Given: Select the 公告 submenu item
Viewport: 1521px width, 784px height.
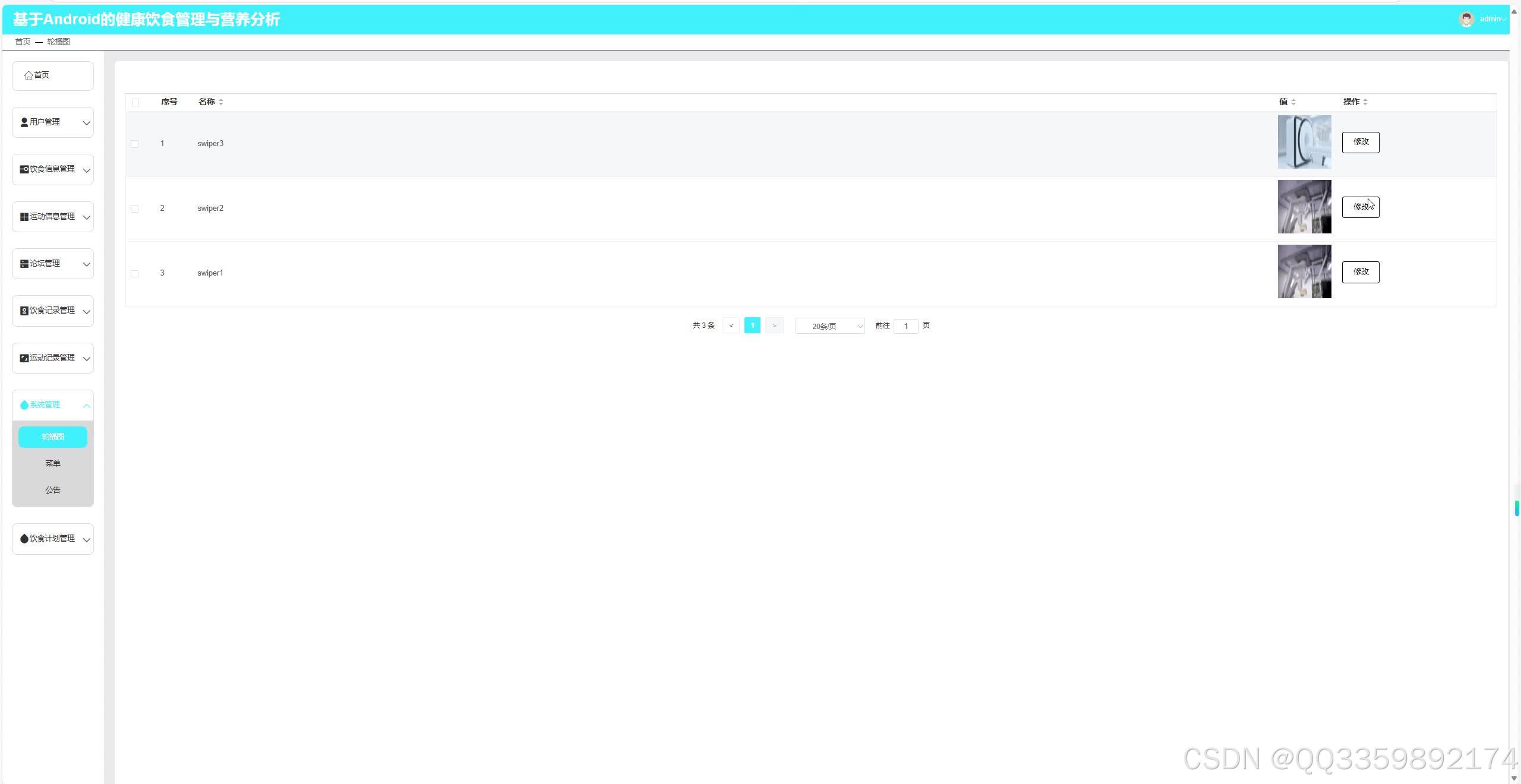Looking at the screenshot, I should tap(53, 490).
